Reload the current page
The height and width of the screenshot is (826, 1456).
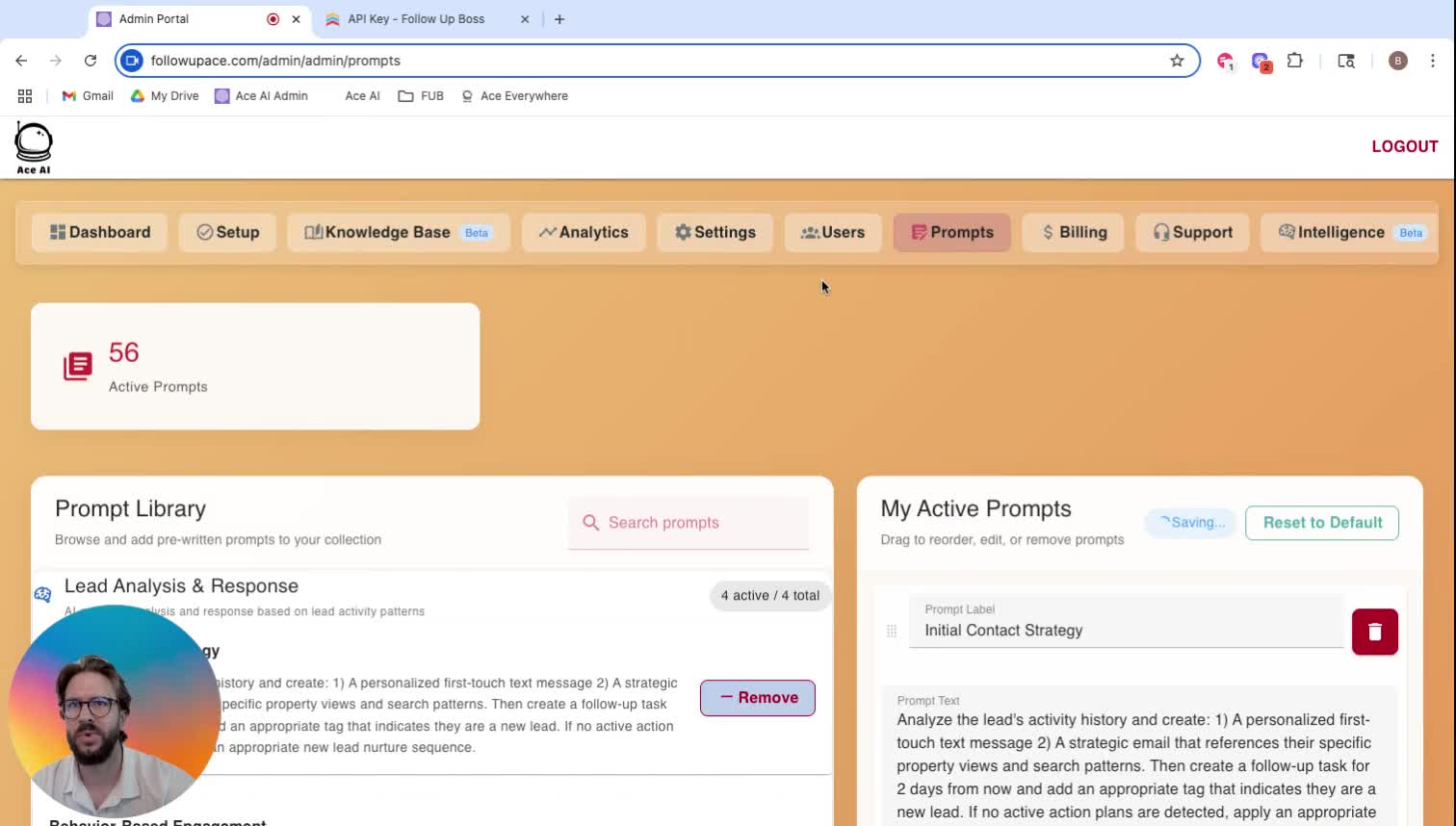coord(91,61)
